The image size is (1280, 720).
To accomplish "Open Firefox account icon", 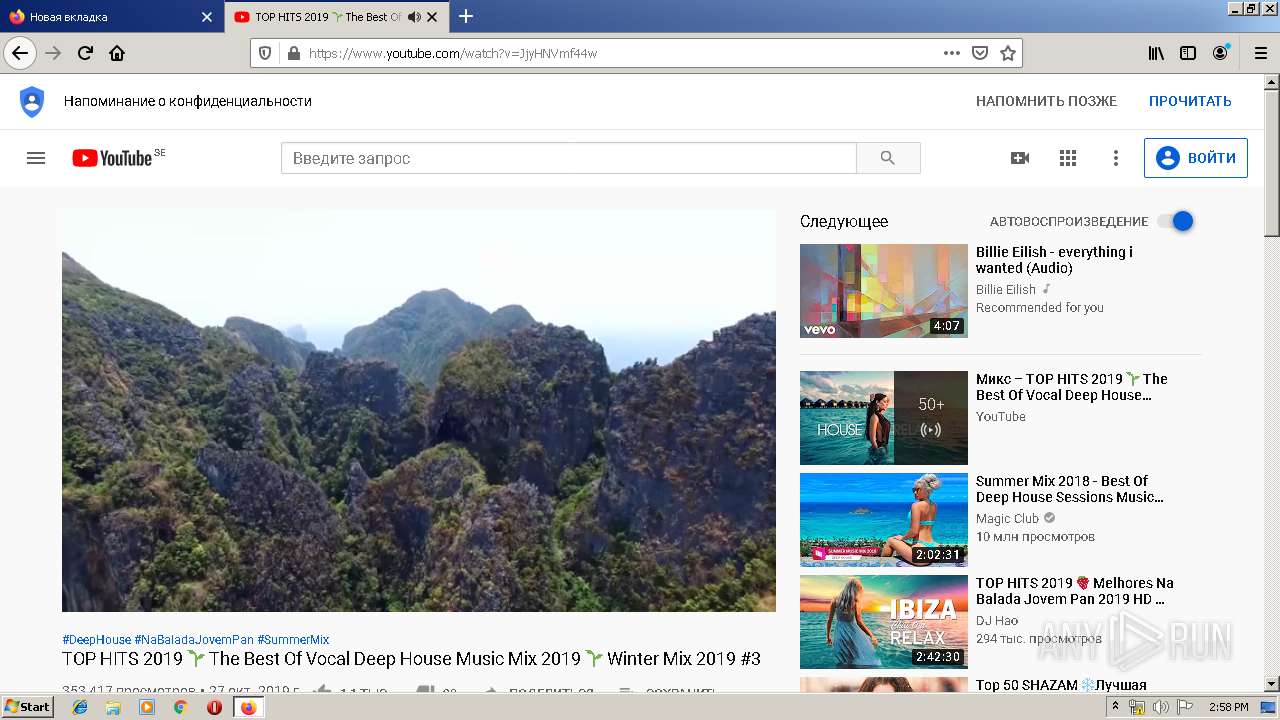I will pos(1220,53).
